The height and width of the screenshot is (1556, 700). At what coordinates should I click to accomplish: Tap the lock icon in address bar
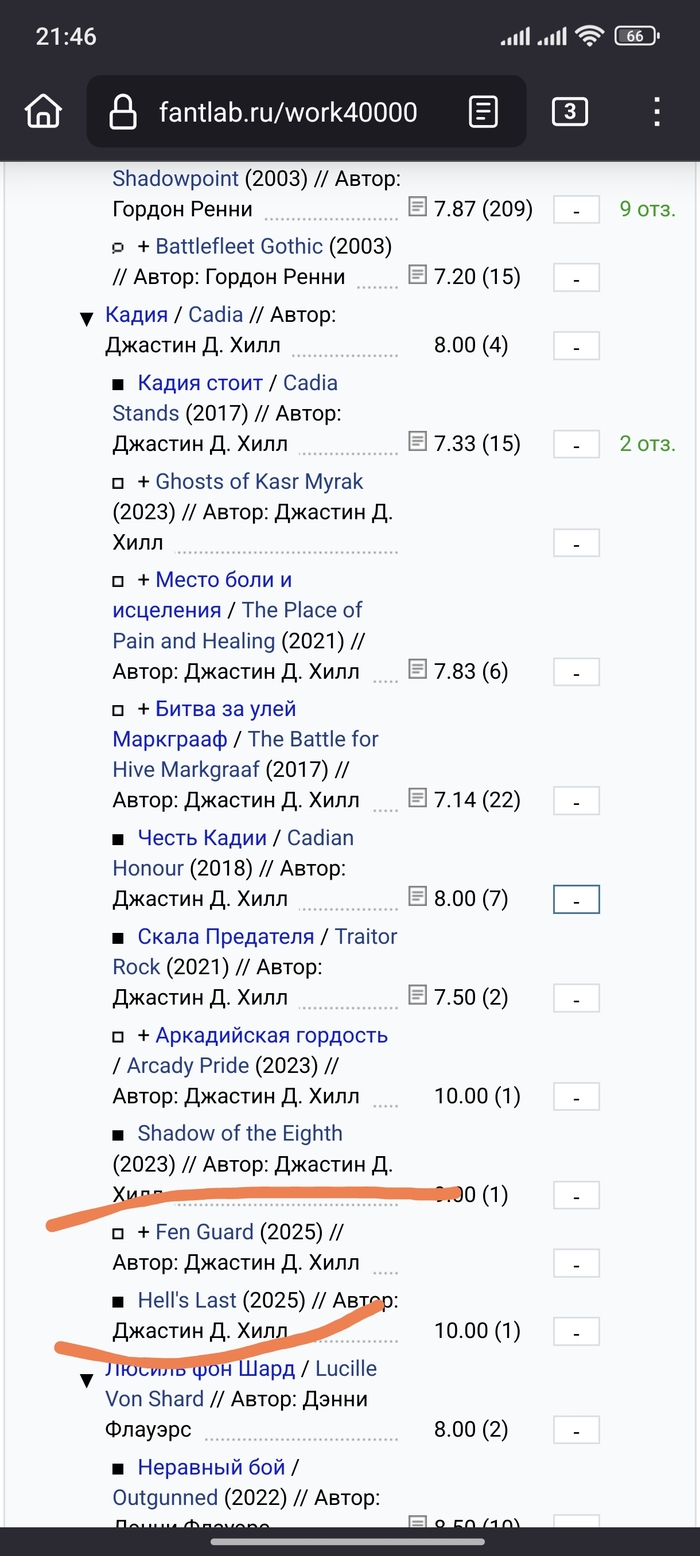point(123,112)
